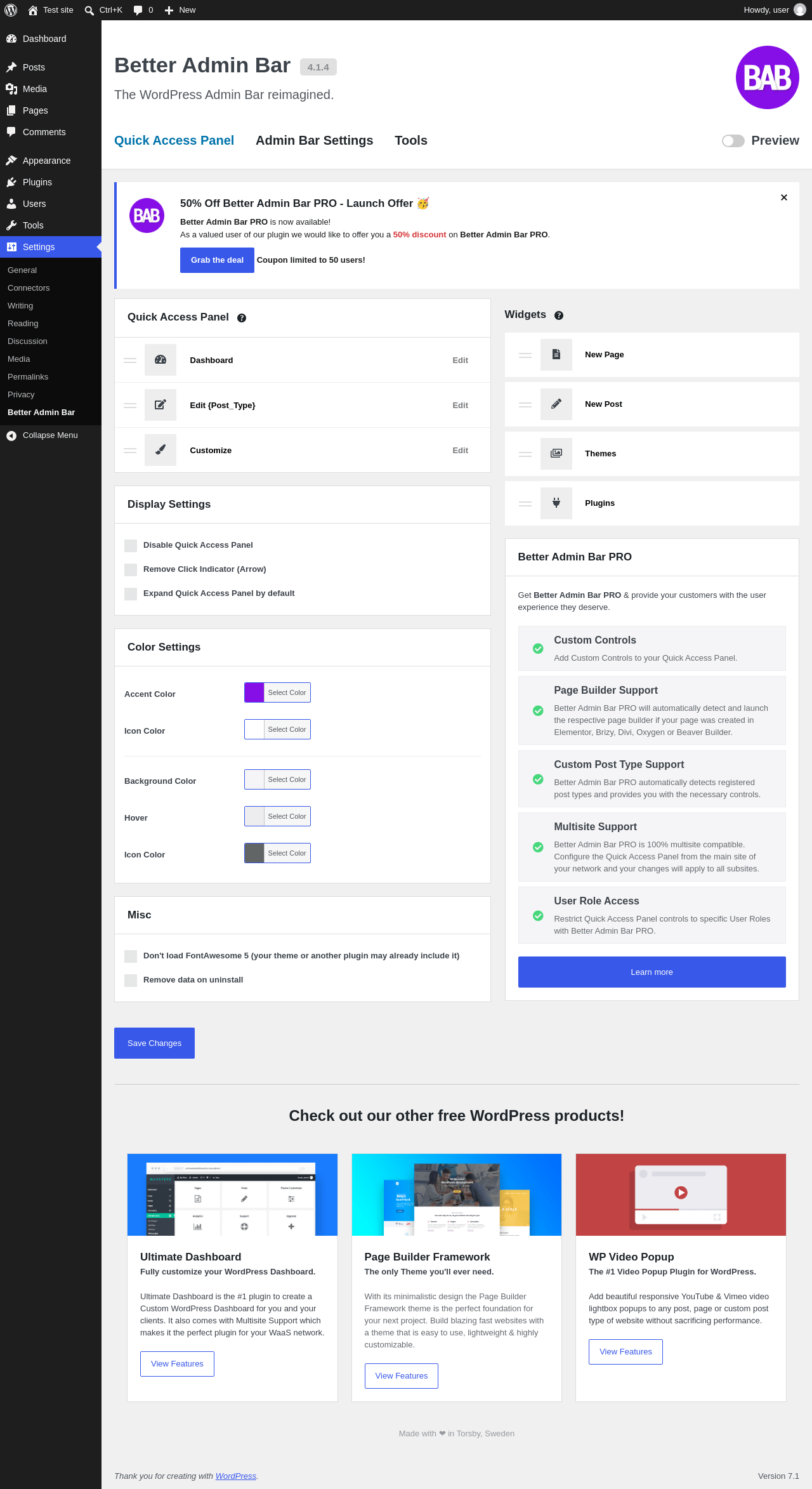Click the Learn more button
The width and height of the screenshot is (812, 1489).
click(x=652, y=972)
